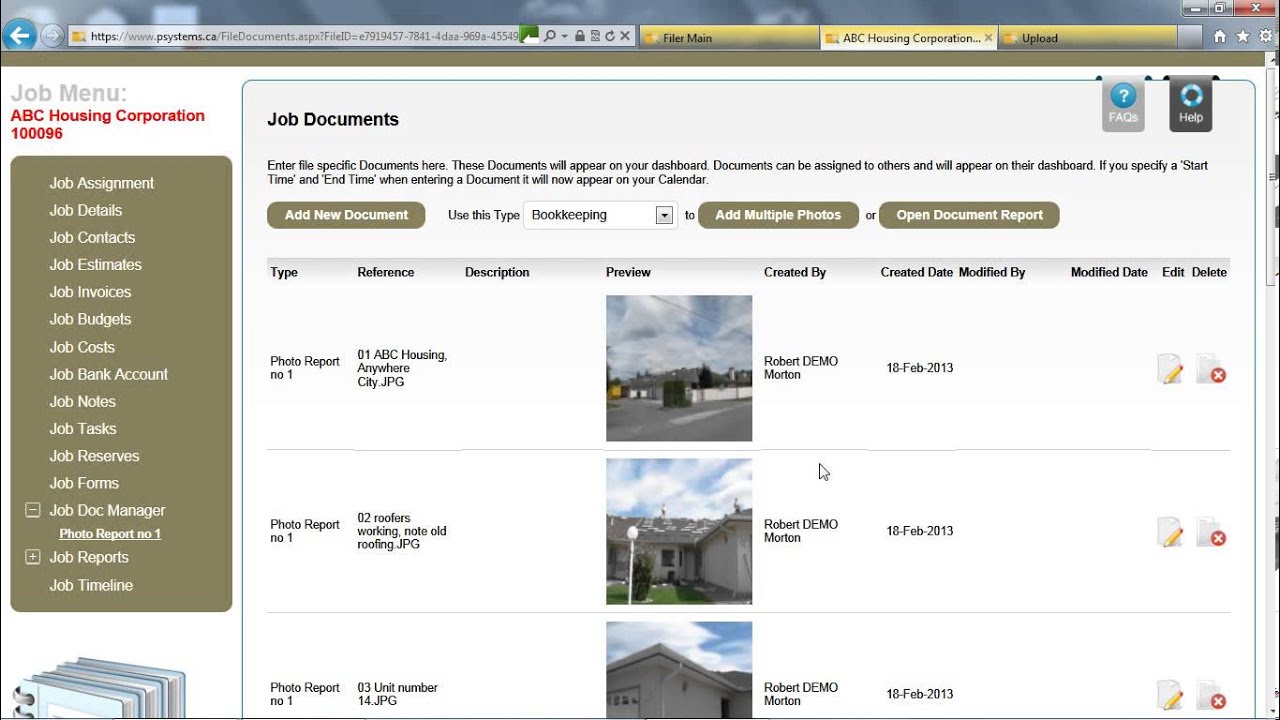Click the 'Created Date' column header
Image resolution: width=1280 pixels, height=720 pixels.
916,272
